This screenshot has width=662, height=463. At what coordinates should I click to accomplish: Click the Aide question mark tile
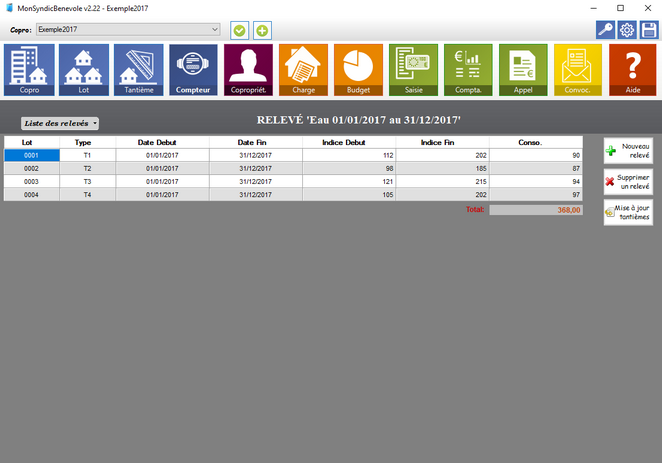632,70
